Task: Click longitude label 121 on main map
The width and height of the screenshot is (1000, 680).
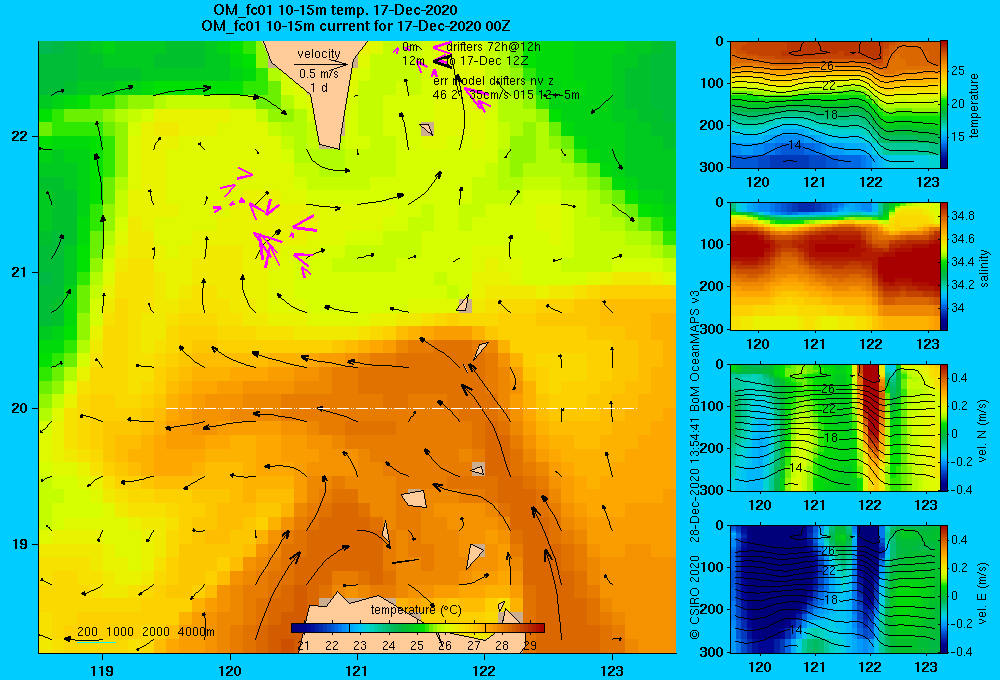Action: coord(357,670)
